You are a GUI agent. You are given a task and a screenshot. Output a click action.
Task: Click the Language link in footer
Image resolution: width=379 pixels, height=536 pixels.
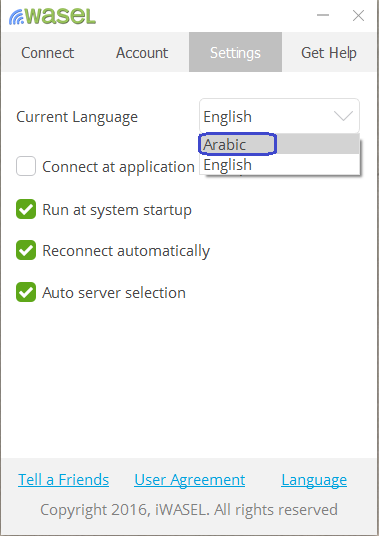pyautogui.click(x=314, y=480)
